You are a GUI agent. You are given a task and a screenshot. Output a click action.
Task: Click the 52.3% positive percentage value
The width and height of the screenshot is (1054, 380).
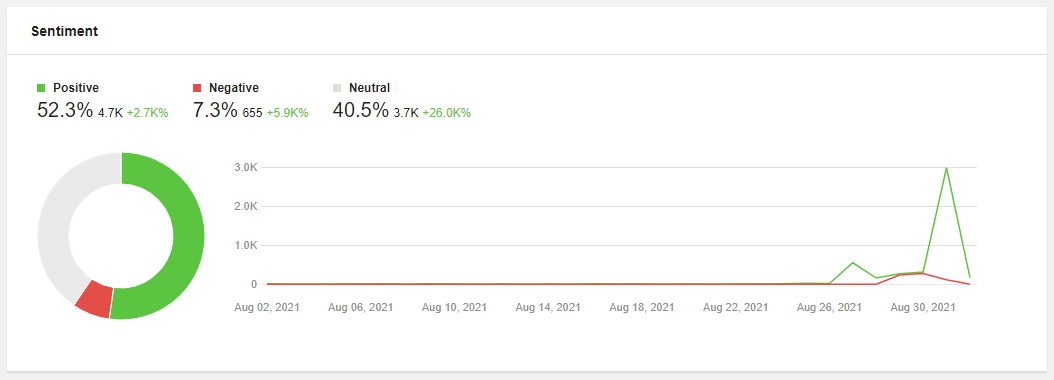[x=65, y=110]
